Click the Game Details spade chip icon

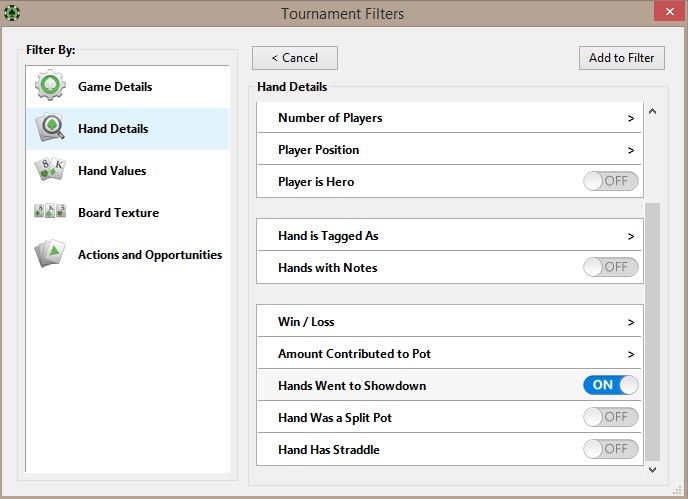tap(50, 87)
